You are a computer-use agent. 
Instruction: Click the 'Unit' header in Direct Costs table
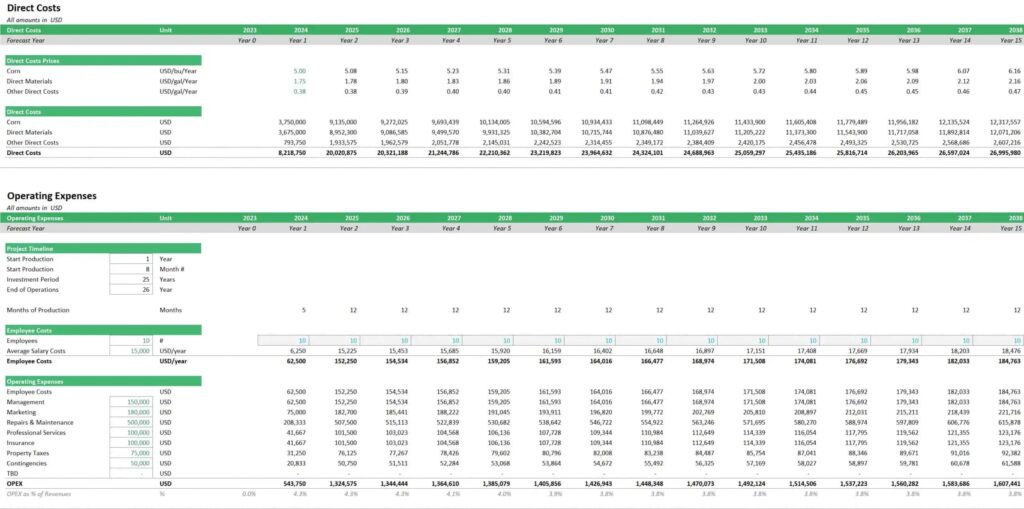(x=165, y=30)
